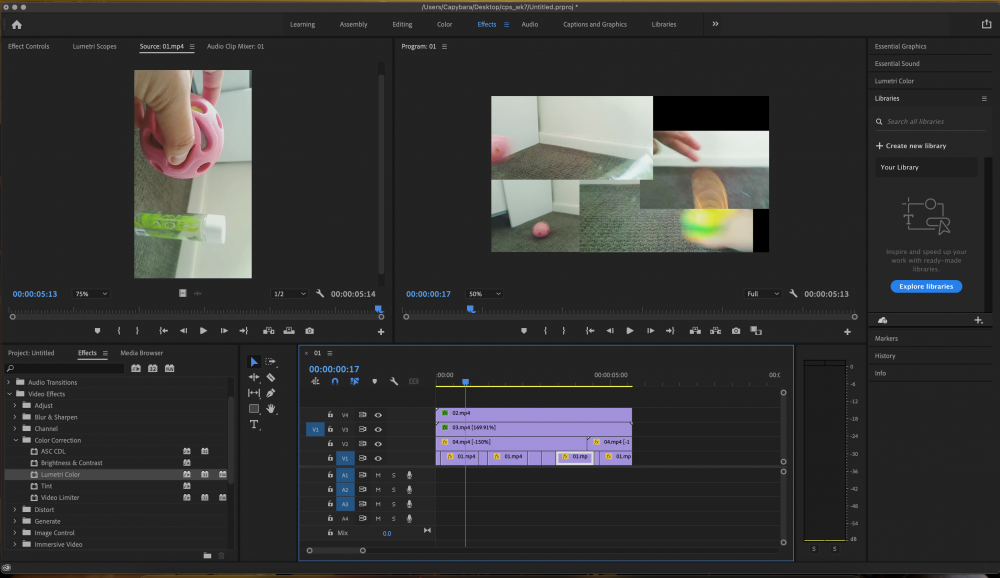Open Program playback resolution Full dropdown

(x=763, y=293)
